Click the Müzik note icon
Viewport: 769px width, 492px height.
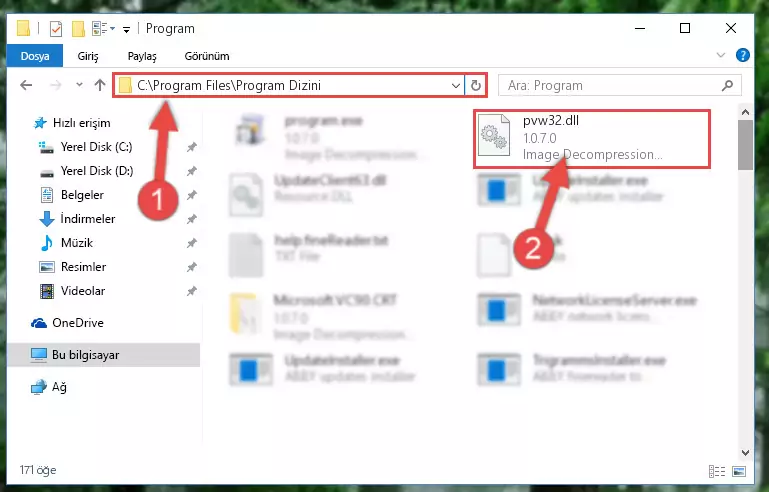click(47, 243)
